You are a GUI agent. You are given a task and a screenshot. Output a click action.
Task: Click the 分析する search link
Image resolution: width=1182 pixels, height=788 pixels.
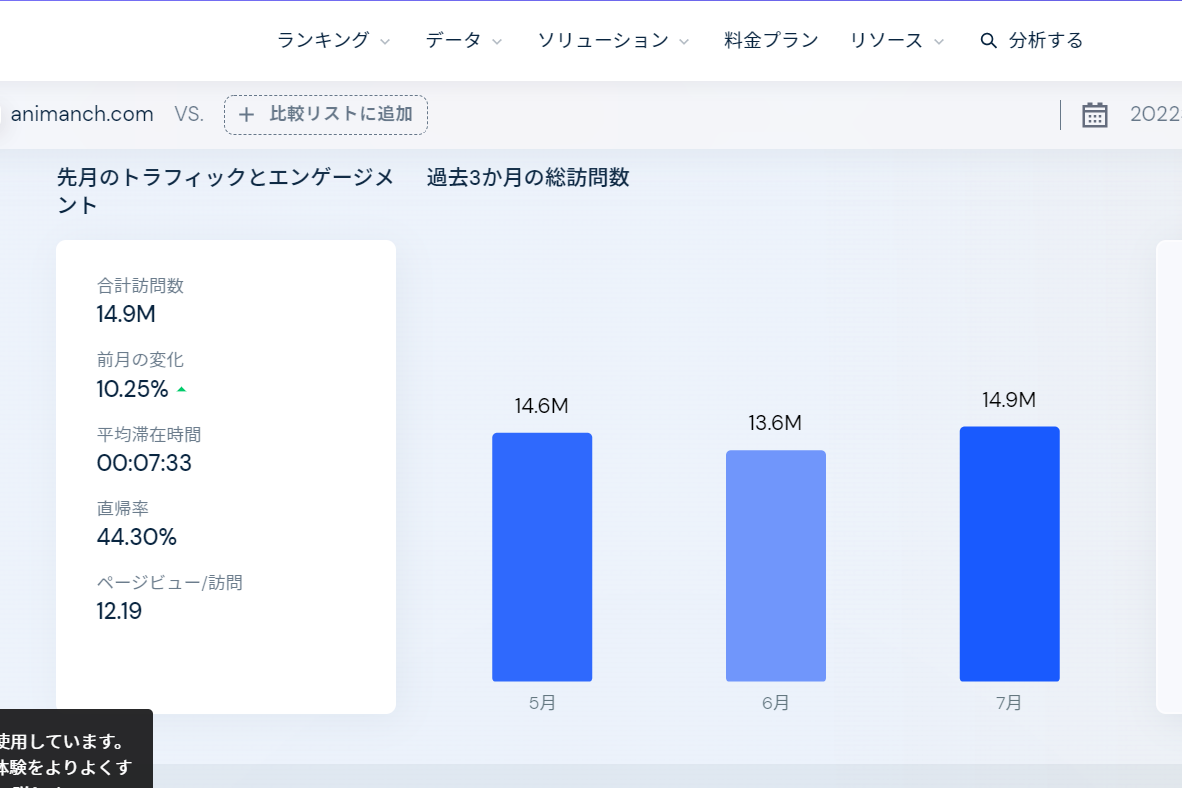click(1045, 41)
